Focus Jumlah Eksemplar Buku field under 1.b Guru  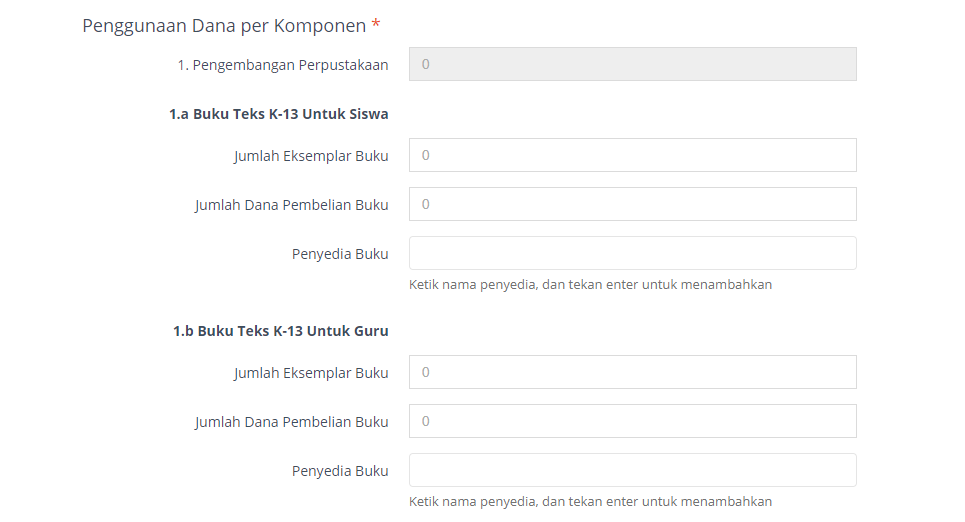(633, 372)
